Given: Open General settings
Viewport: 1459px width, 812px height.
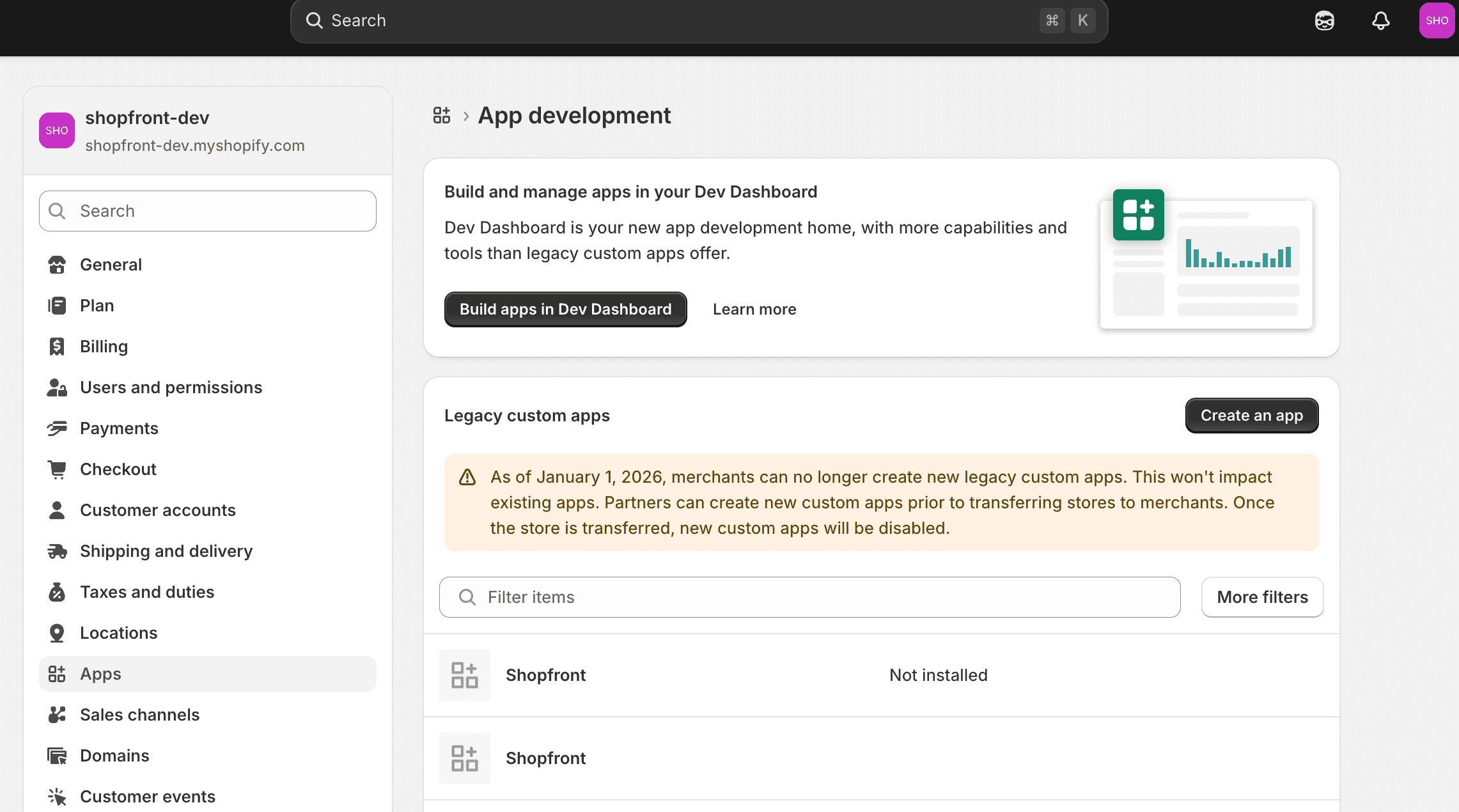Looking at the screenshot, I should coord(208,265).
